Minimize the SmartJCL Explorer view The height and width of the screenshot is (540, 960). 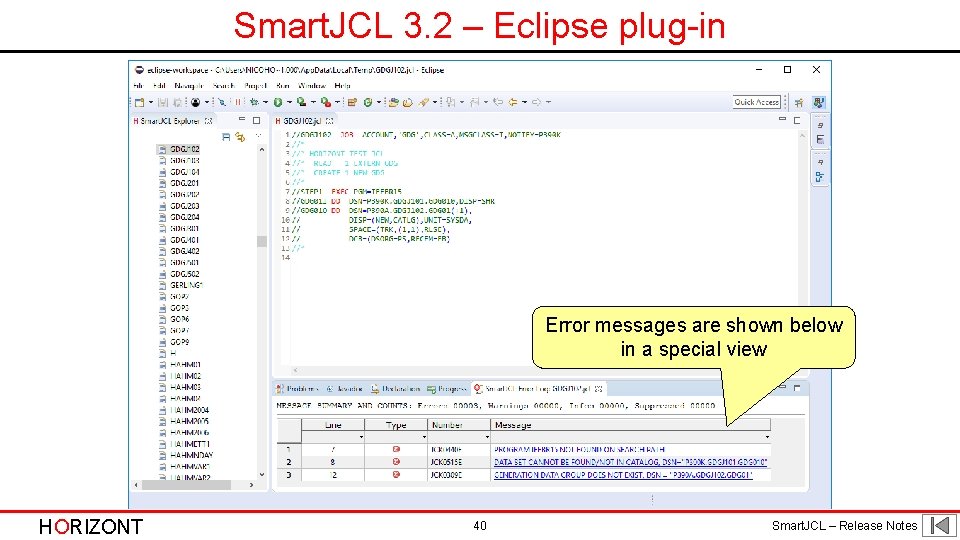click(x=242, y=120)
